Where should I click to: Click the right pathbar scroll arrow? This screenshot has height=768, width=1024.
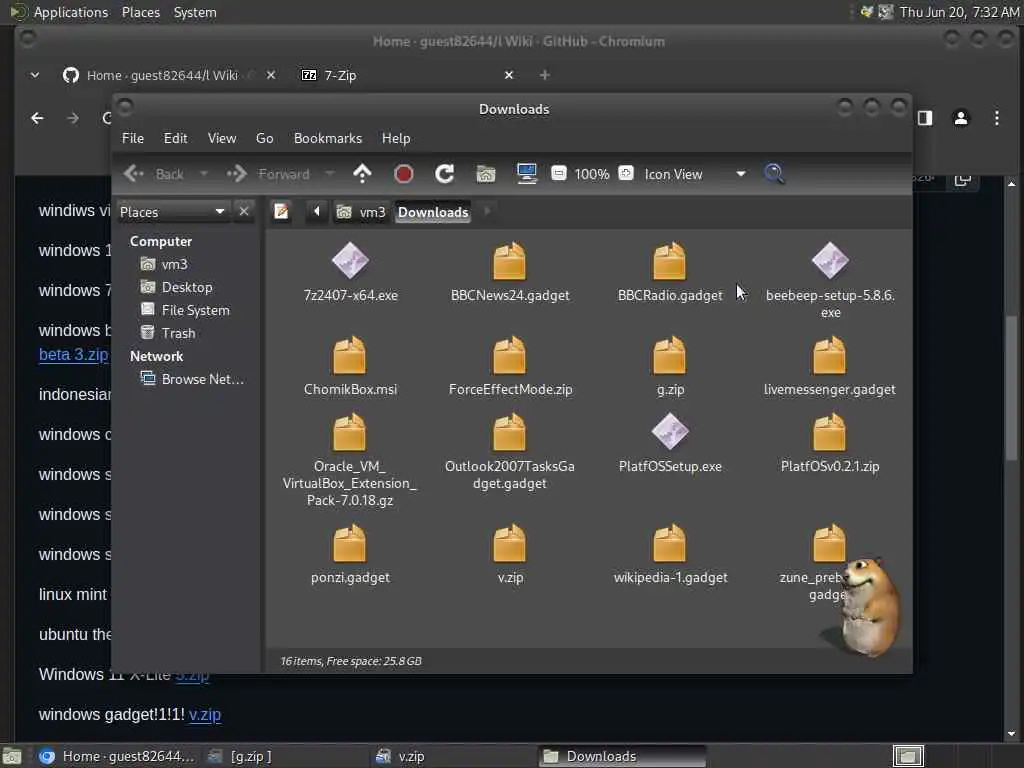[487, 211]
